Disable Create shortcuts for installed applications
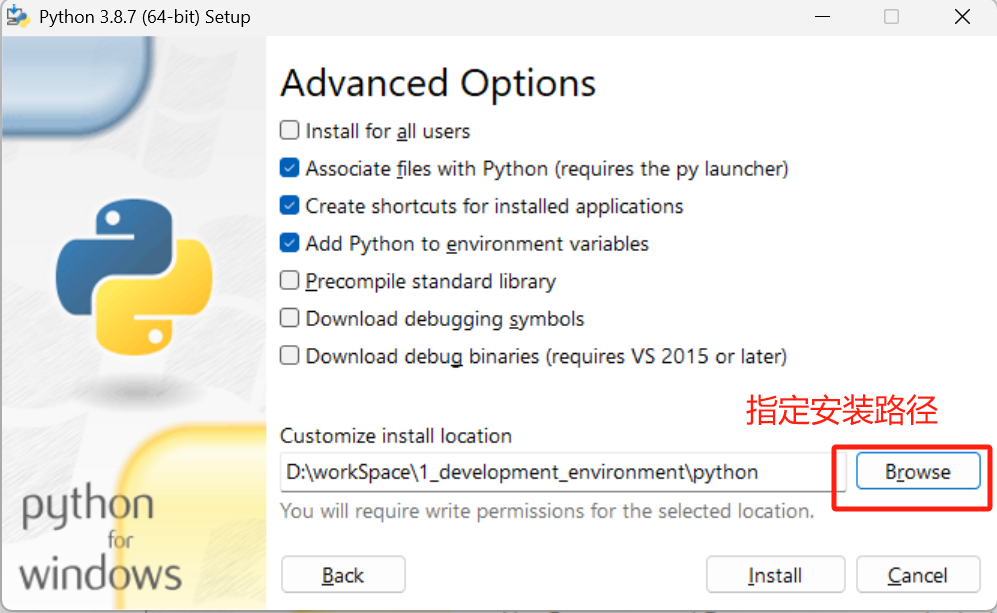This screenshot has height=613, width=997. click(x=289, y=206)
